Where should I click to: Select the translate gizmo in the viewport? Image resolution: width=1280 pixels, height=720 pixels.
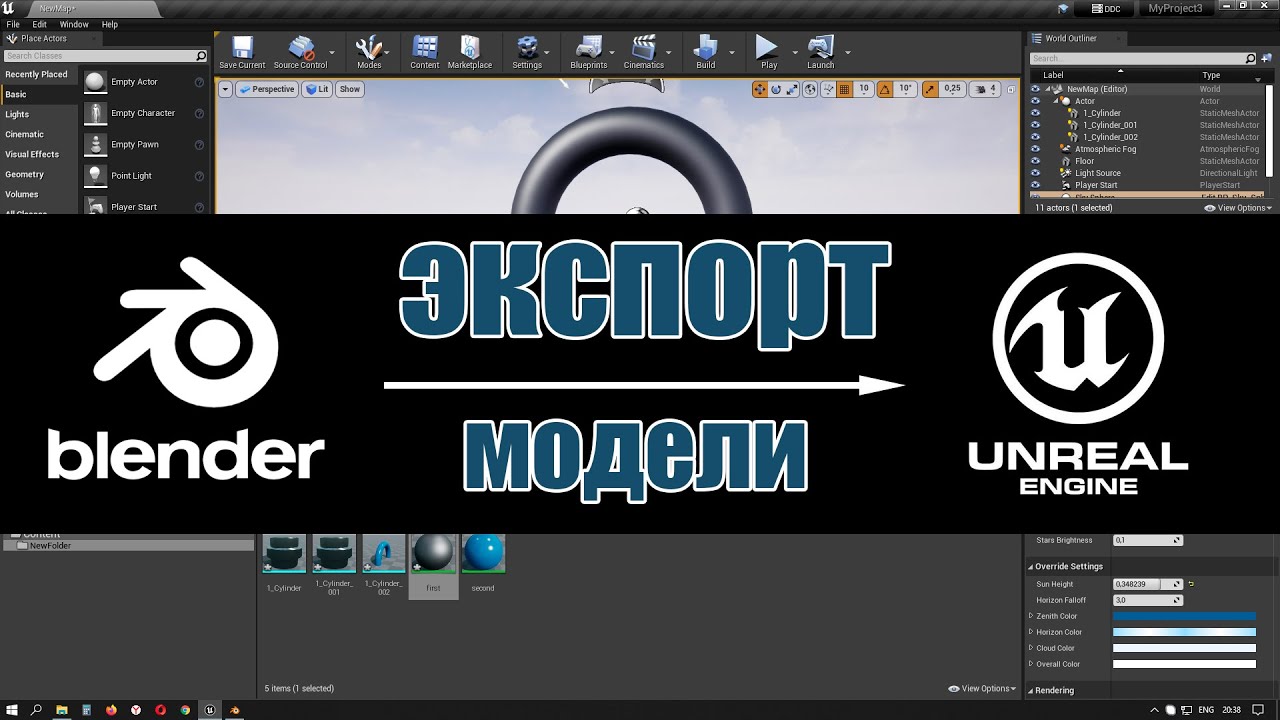click(x=760, y=89)
